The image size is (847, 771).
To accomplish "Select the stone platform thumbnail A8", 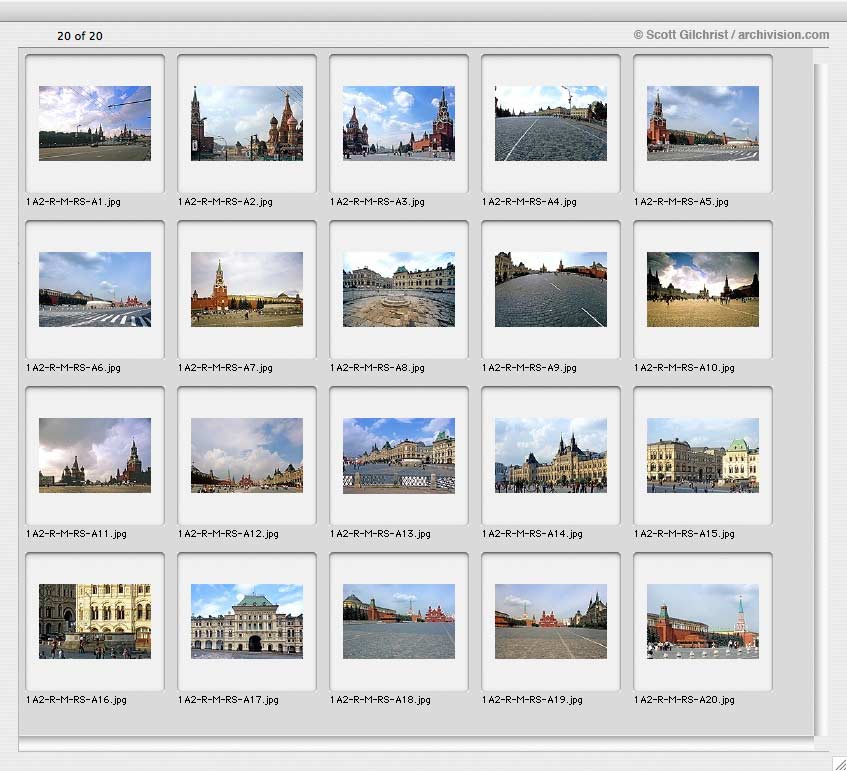I will (x=399, y=289).
